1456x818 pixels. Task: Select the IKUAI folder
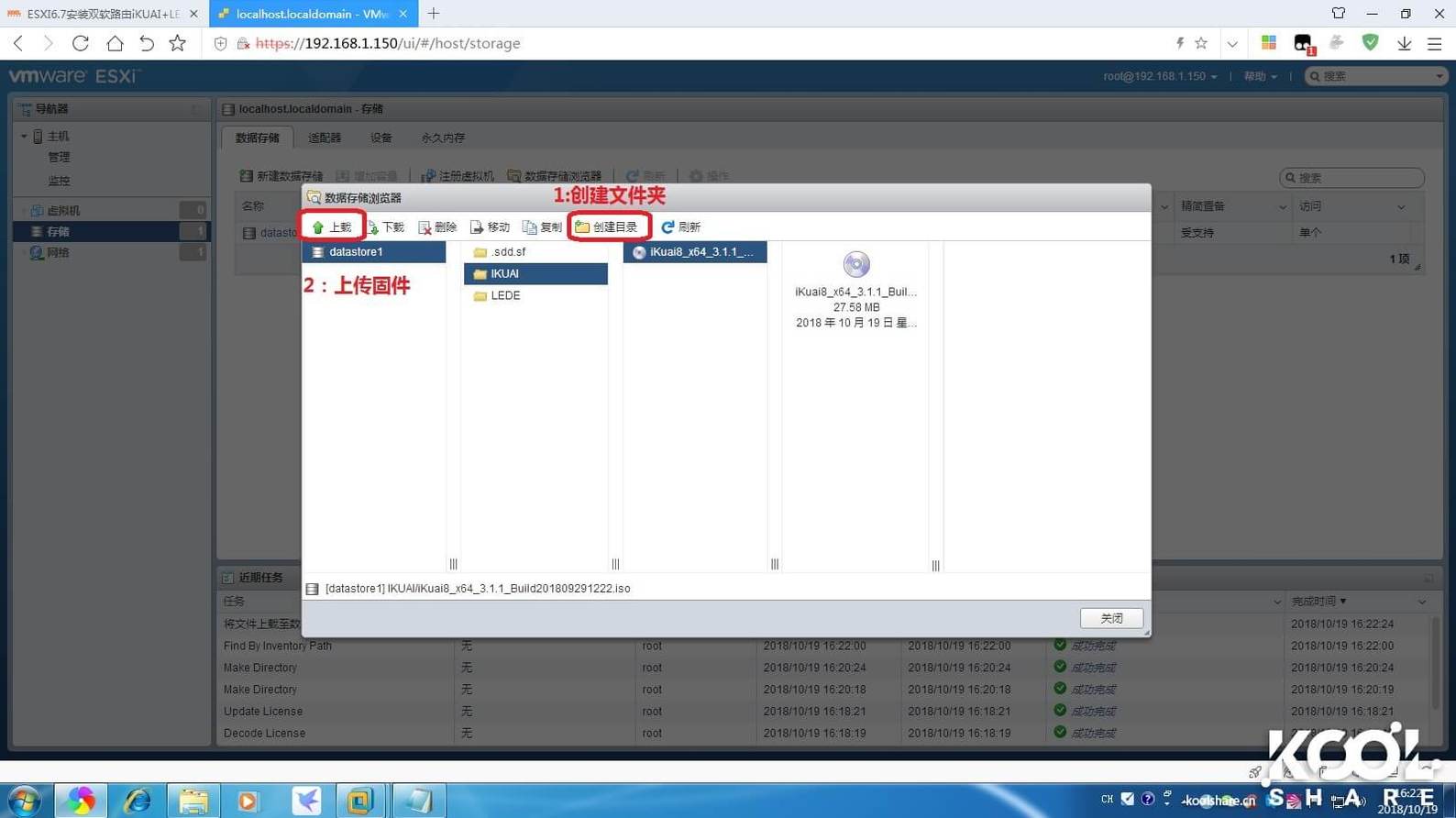click(535, 273)
